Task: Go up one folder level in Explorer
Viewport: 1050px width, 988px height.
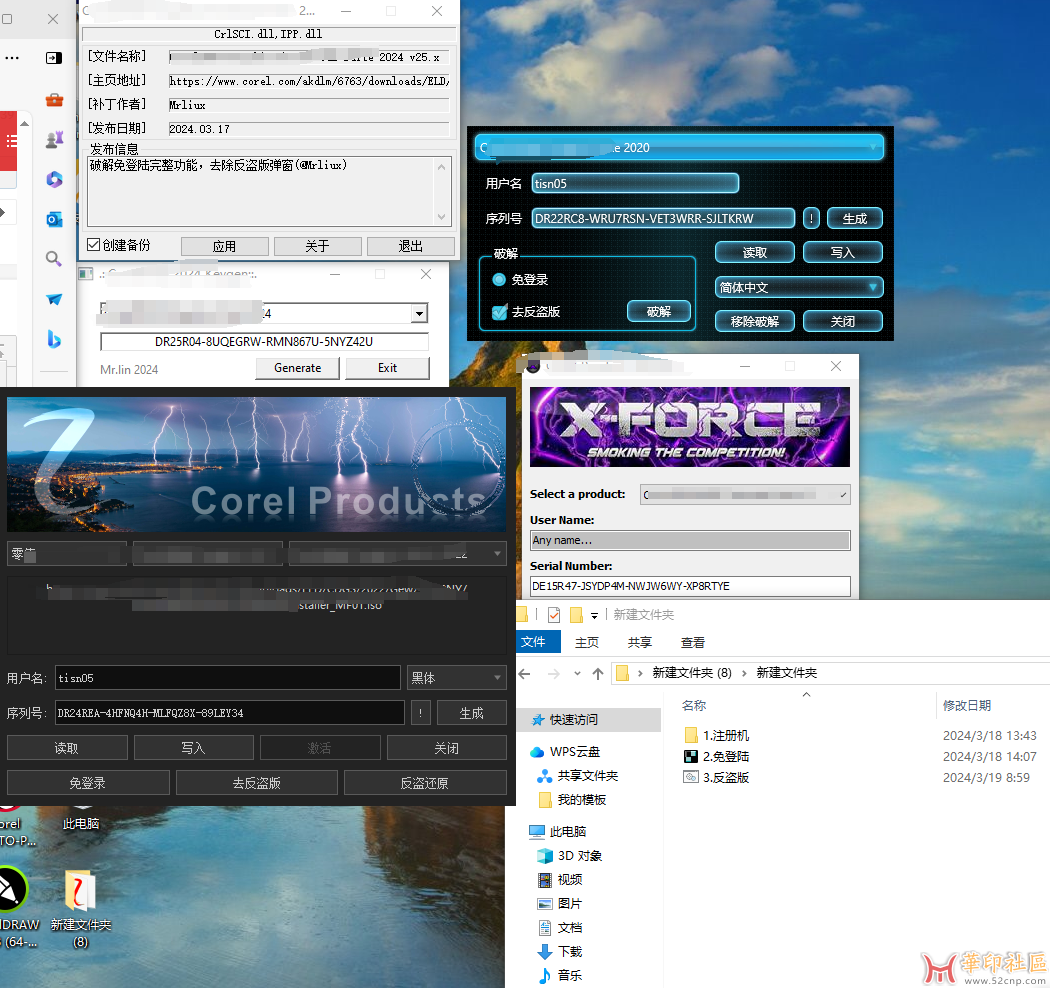Action: coord(598,674)
